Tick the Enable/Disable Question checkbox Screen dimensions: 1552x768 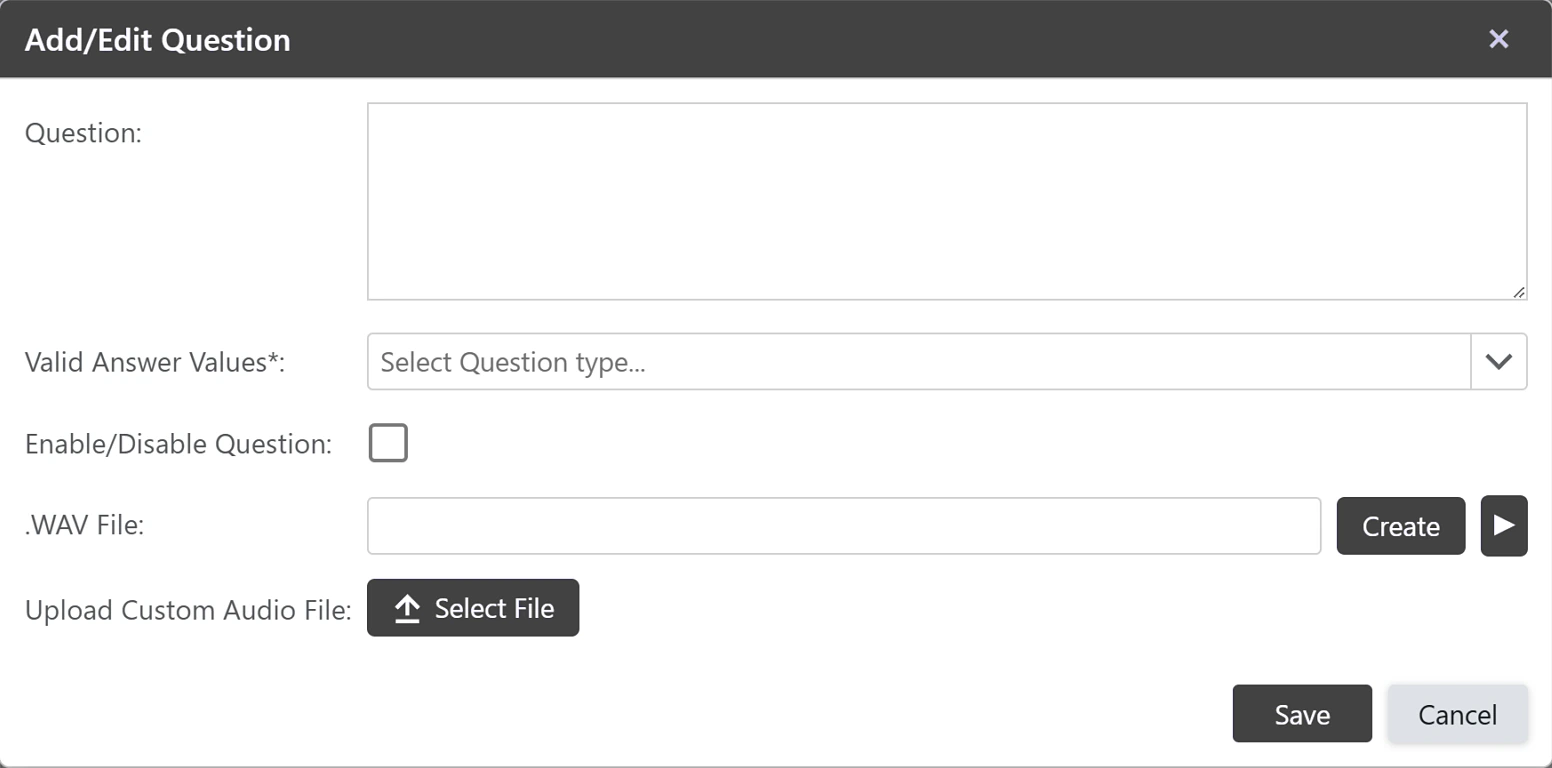click(x=388, y=443)
